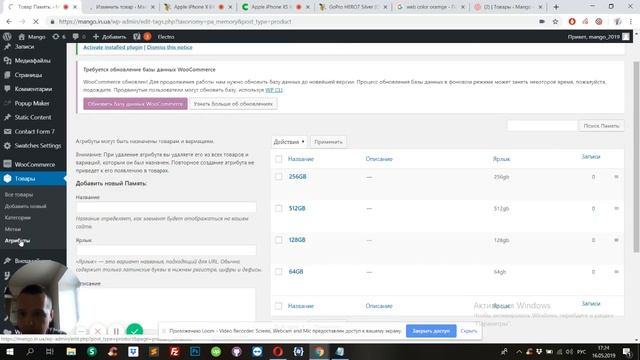Tick the select-all checkbox in table header
Viewport: 640px width, 360px height.
(278, 159)
